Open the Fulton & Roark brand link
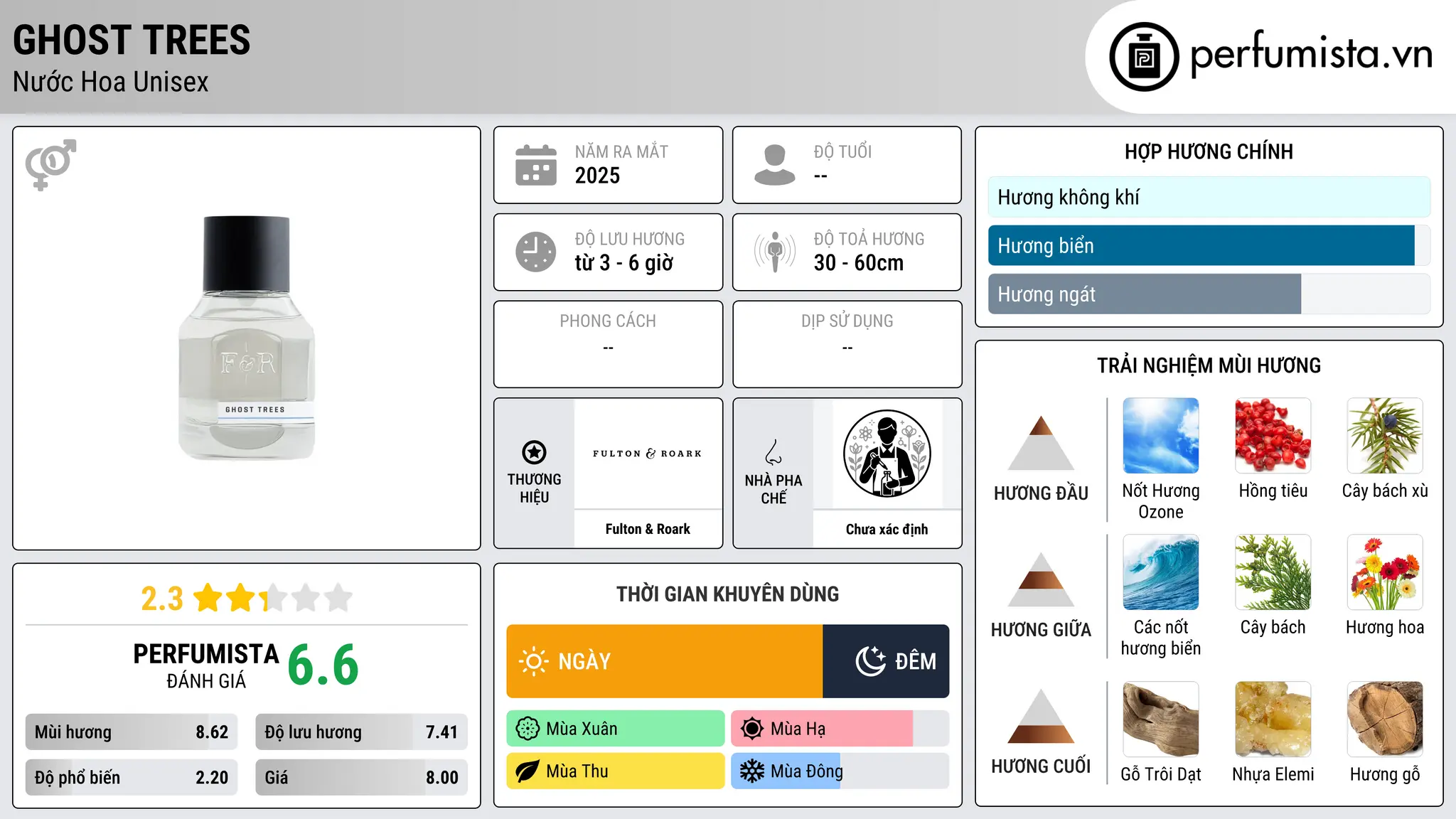The image size is (1456, 819). (648, 529)
